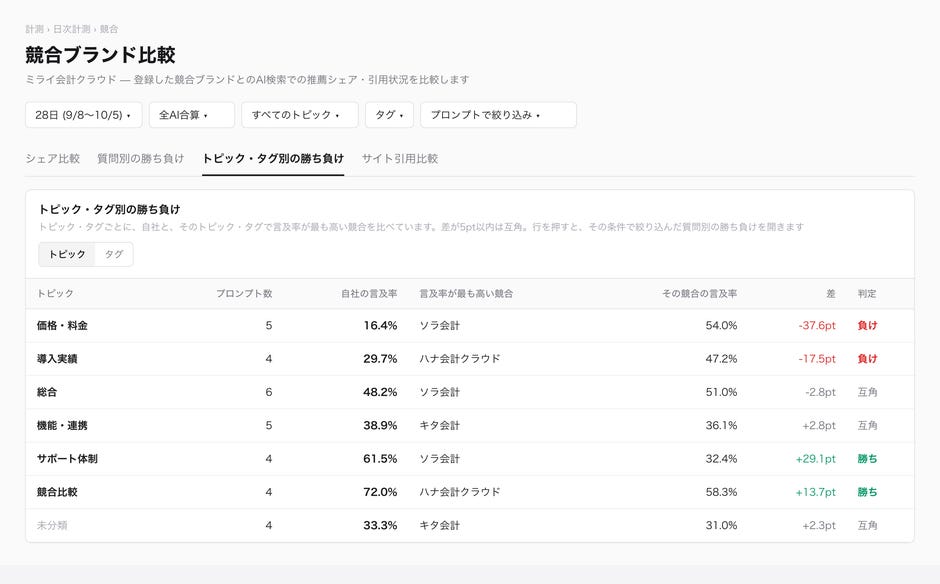Click the -2.8pt difference value
The image size is (940, 584).
[x=820, y=392]
